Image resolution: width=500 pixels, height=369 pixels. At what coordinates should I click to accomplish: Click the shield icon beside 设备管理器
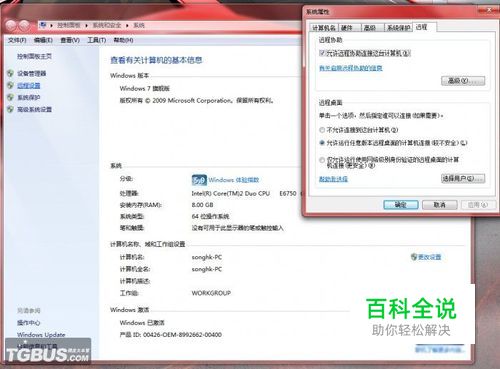pyautogui.click(x=11, y=73)
